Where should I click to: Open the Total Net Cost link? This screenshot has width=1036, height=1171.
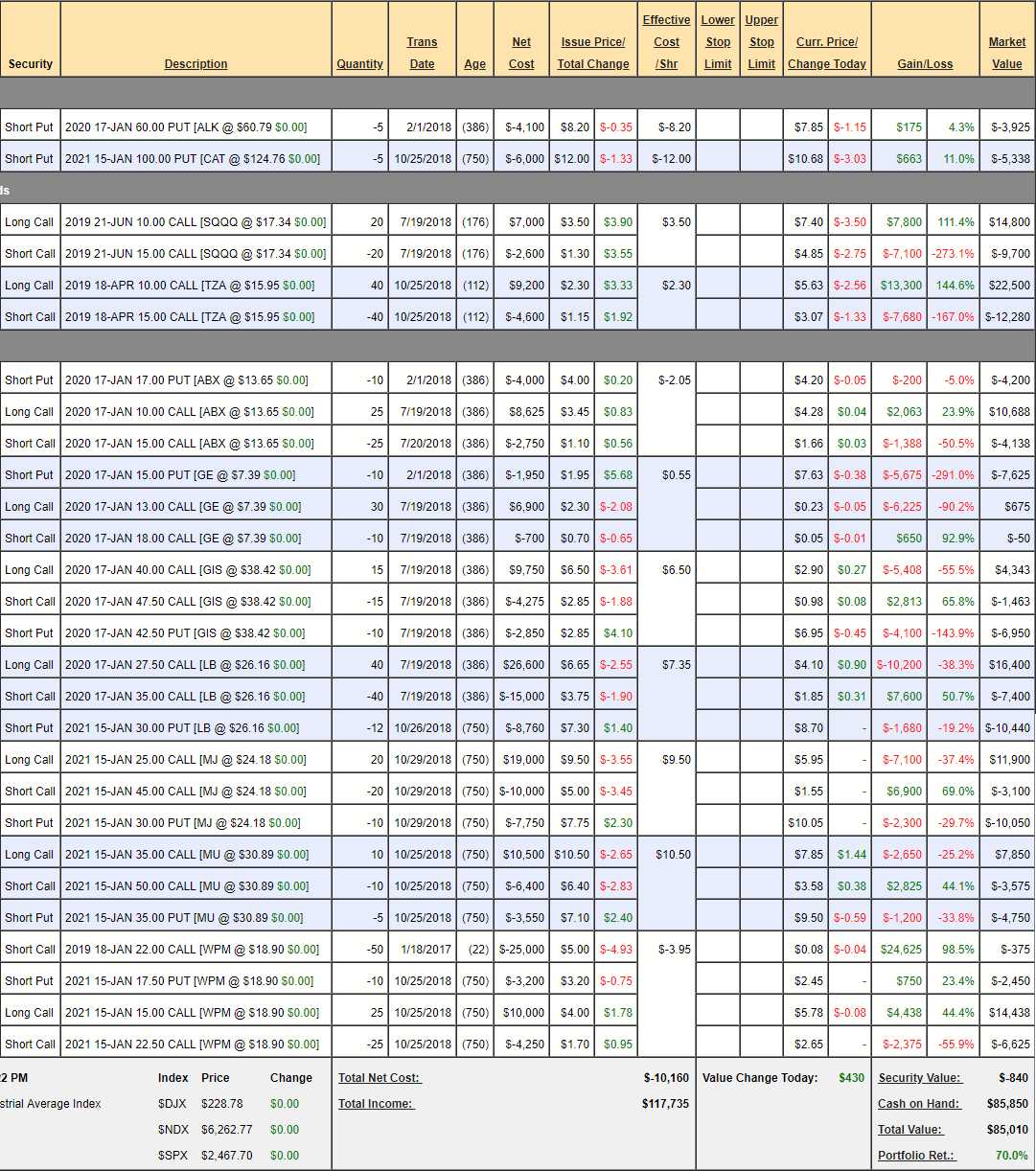point(380,1078)
